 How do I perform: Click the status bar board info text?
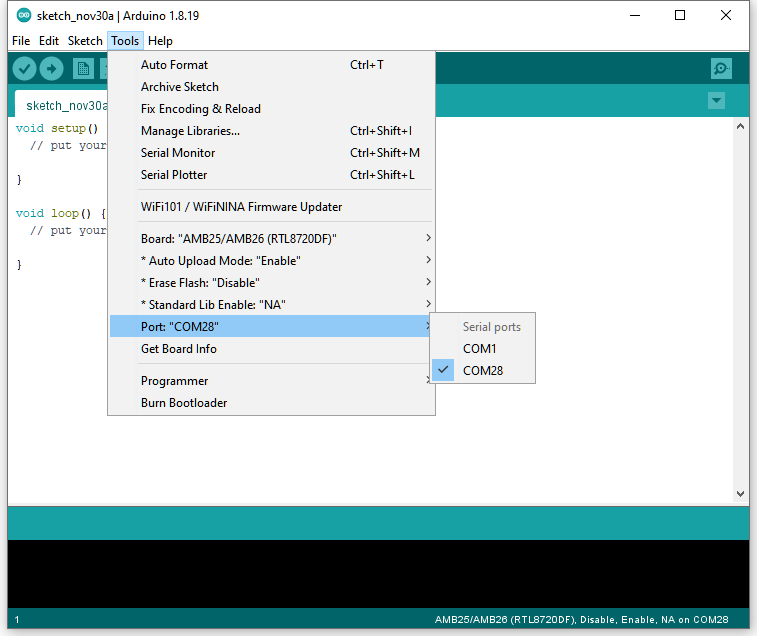[581, 620]
